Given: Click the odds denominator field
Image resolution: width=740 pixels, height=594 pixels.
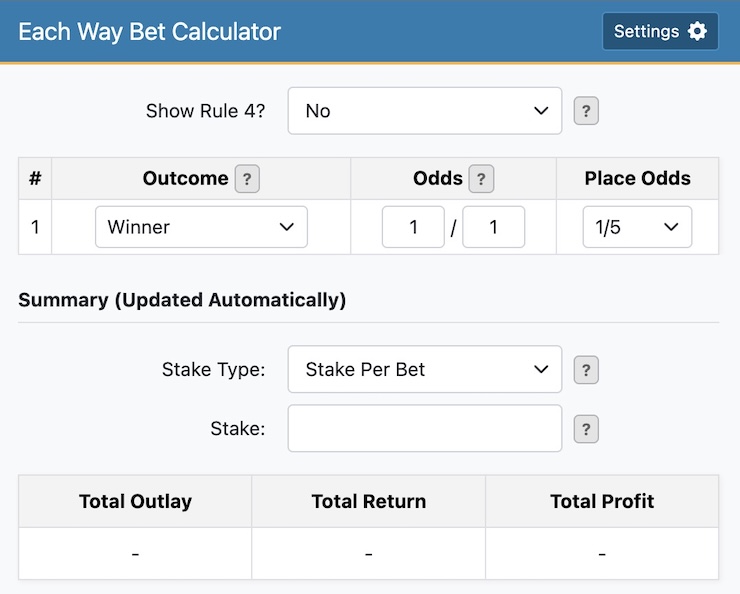Looking at the screenshot, I should pyautogui.click(x=493, y=227).
